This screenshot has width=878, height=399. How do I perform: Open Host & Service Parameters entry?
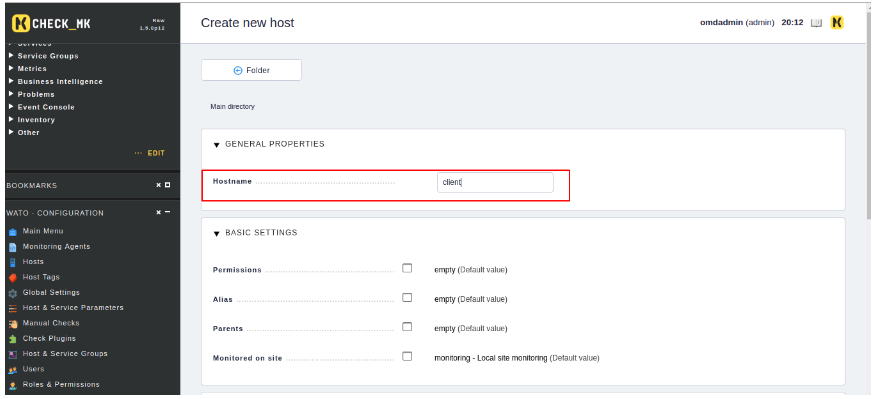tap(73, 308)
